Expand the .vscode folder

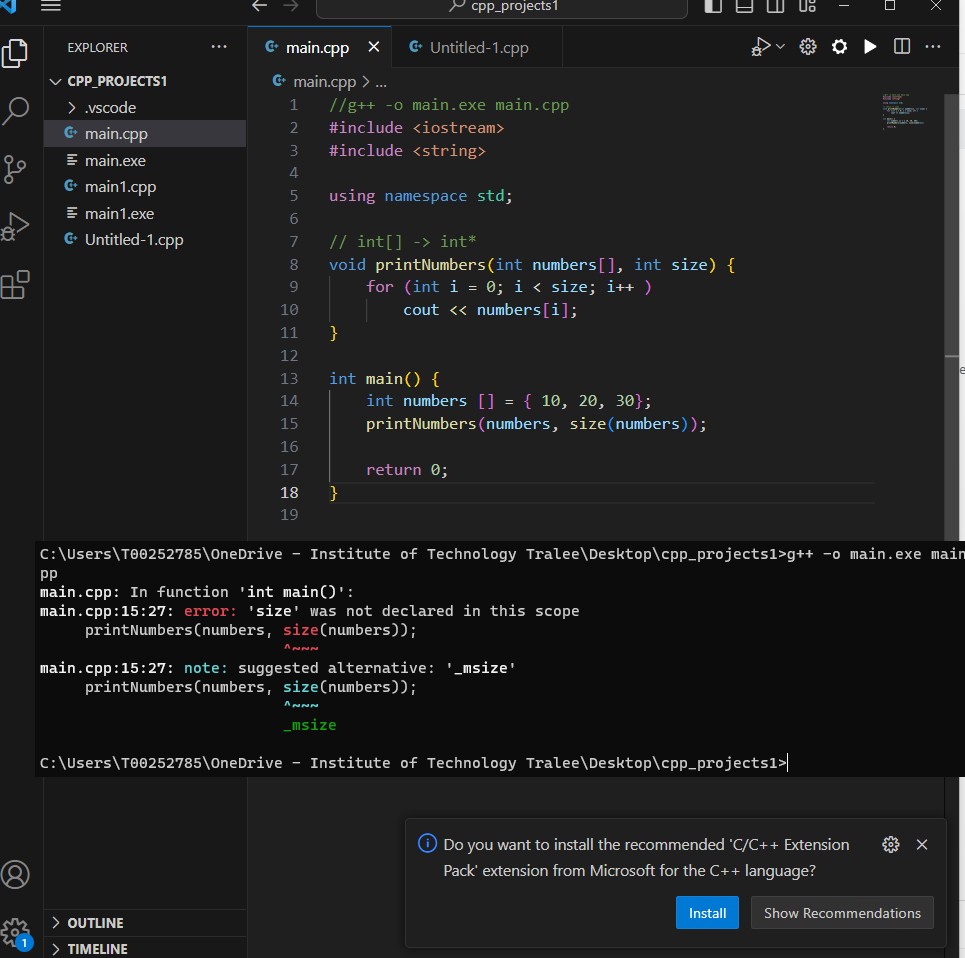[x=145, y=108]
